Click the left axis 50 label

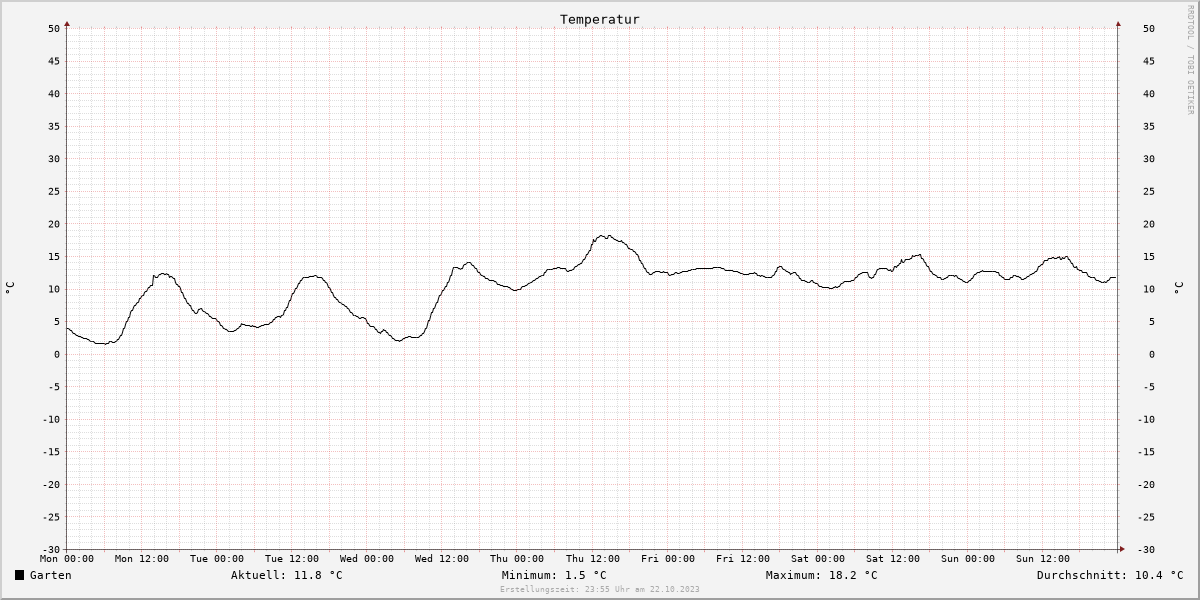pos(54,29)
